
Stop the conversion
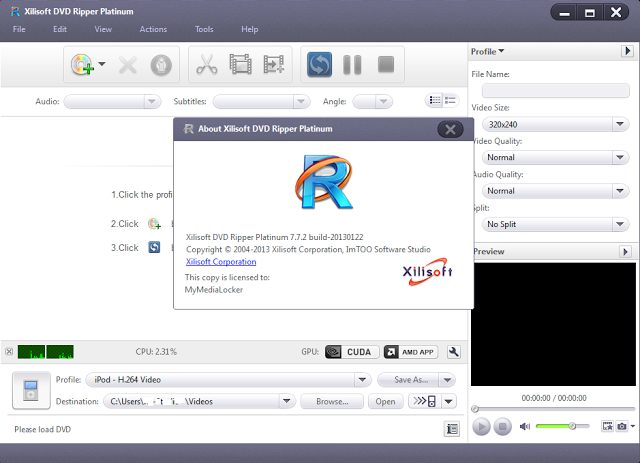point(386,65)
